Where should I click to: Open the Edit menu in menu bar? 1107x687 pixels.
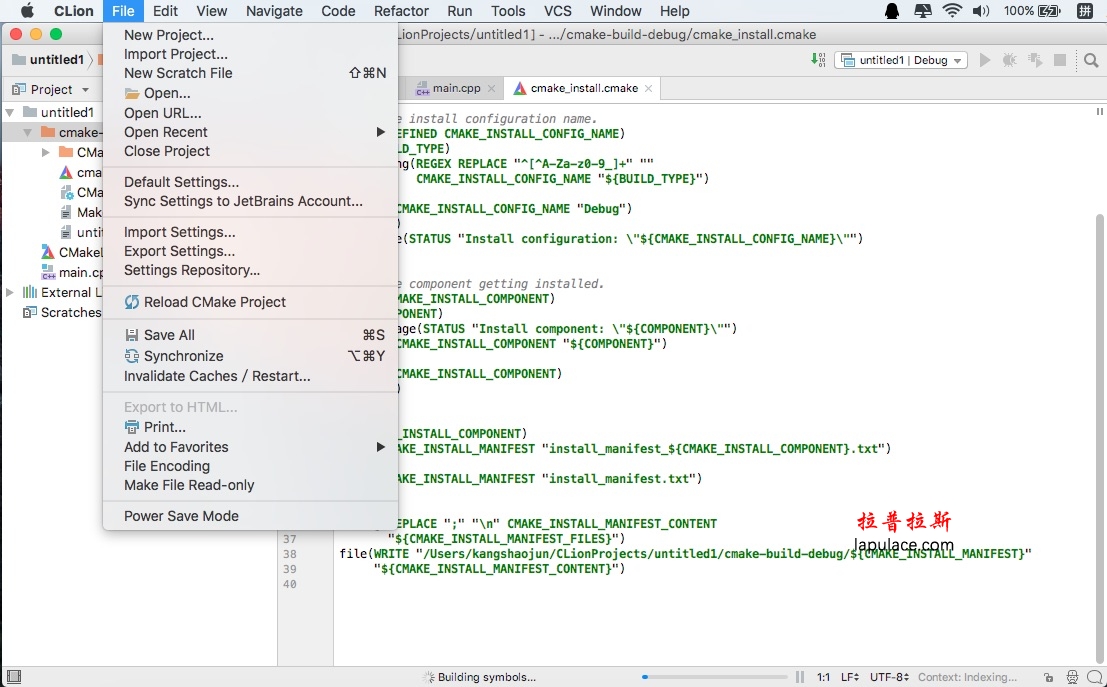click(165, 11)
